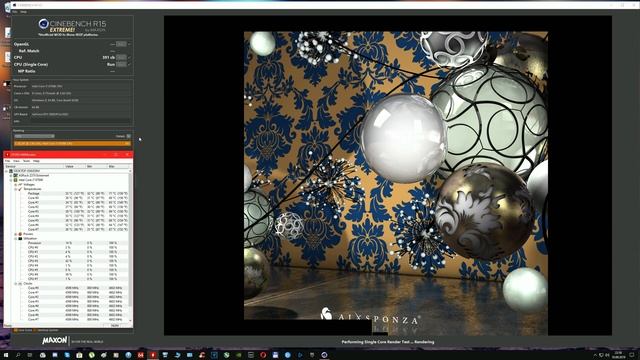
Task: Click the Cinebench icon on the taskbar
Action: (324, 355)
